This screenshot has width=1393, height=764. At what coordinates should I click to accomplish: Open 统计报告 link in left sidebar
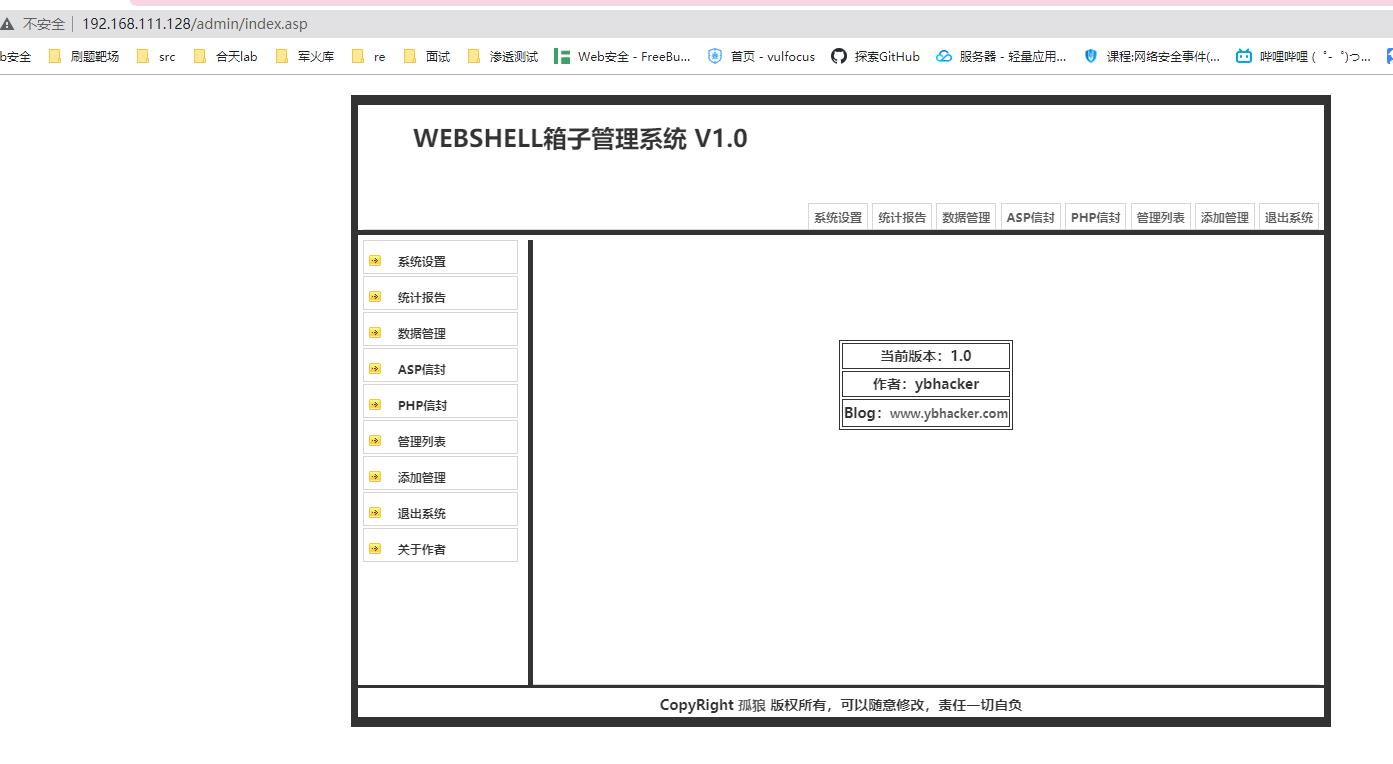(422, 298)
